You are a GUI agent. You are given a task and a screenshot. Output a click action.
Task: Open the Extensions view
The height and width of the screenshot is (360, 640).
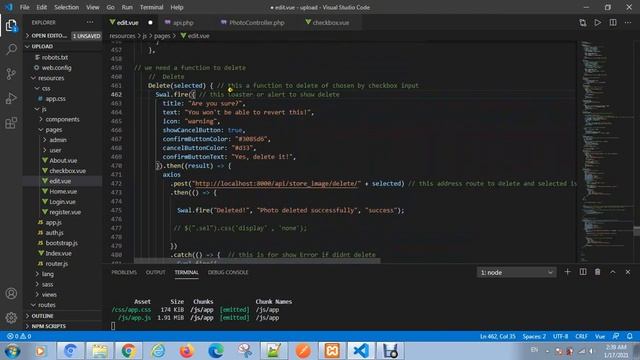coord(11,123)
